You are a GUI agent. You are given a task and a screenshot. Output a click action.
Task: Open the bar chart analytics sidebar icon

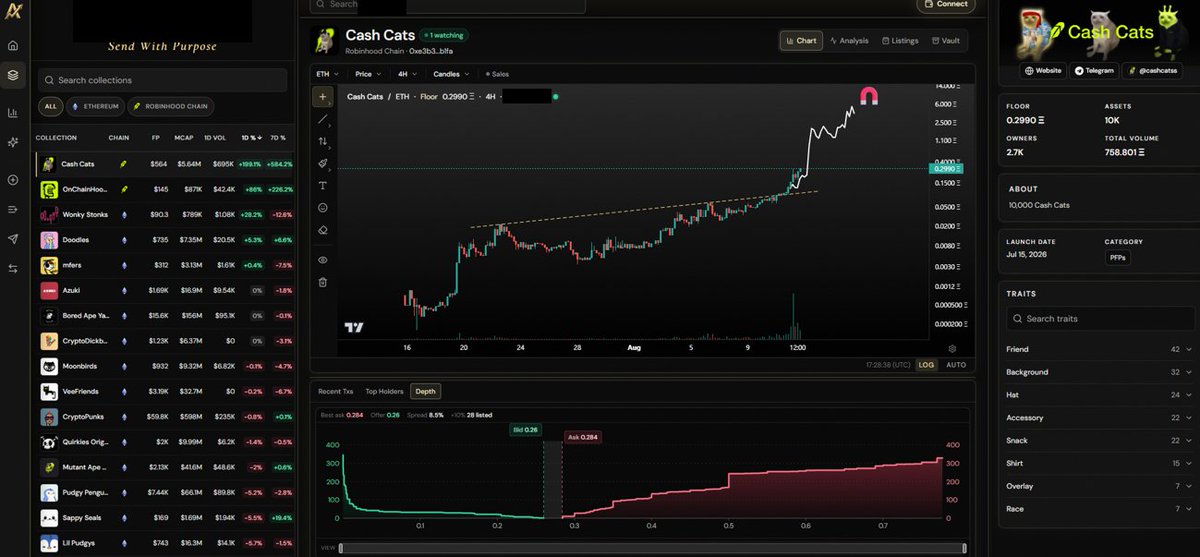pos(13,113)
